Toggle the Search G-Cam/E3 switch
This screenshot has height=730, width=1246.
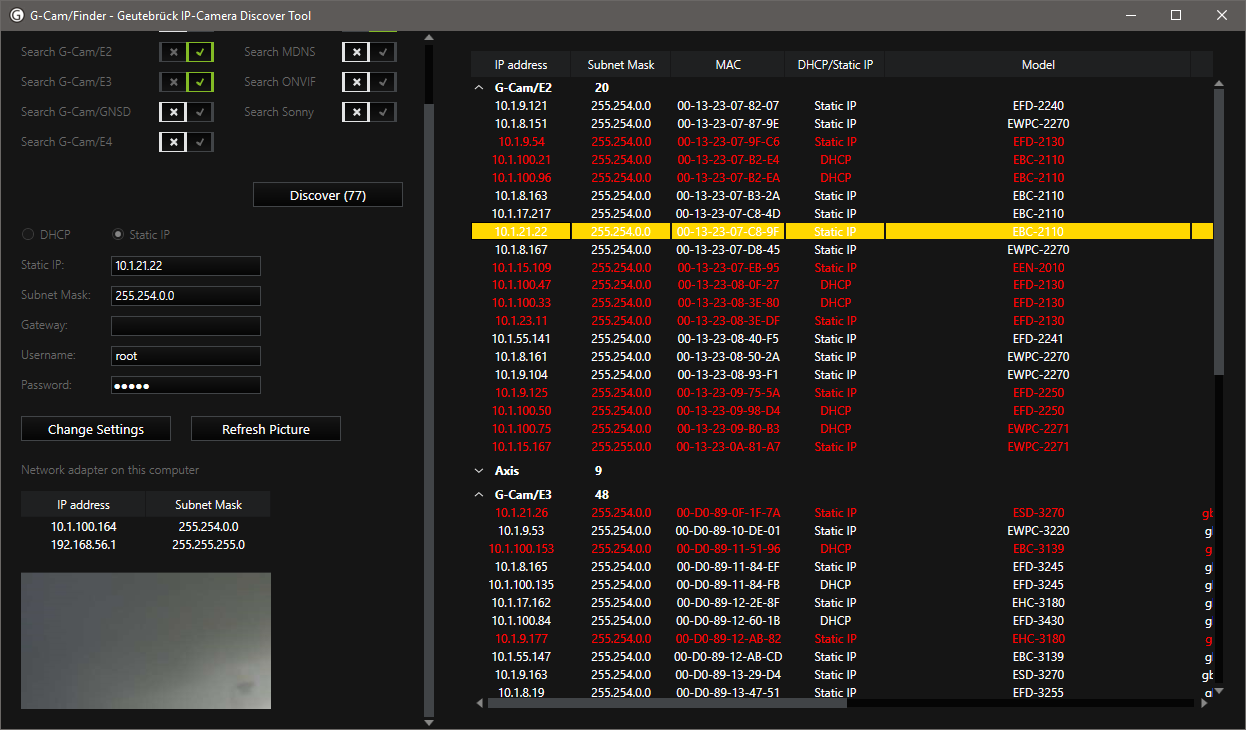click(x=187, y=82)
